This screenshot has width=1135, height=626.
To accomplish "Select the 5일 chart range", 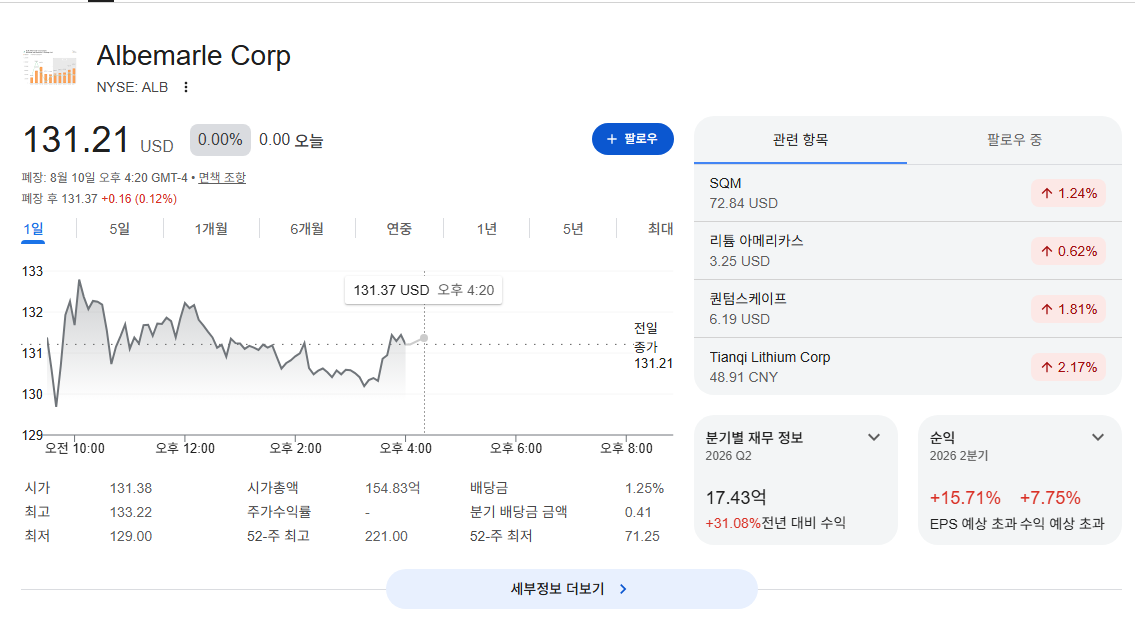I will 119,229.
